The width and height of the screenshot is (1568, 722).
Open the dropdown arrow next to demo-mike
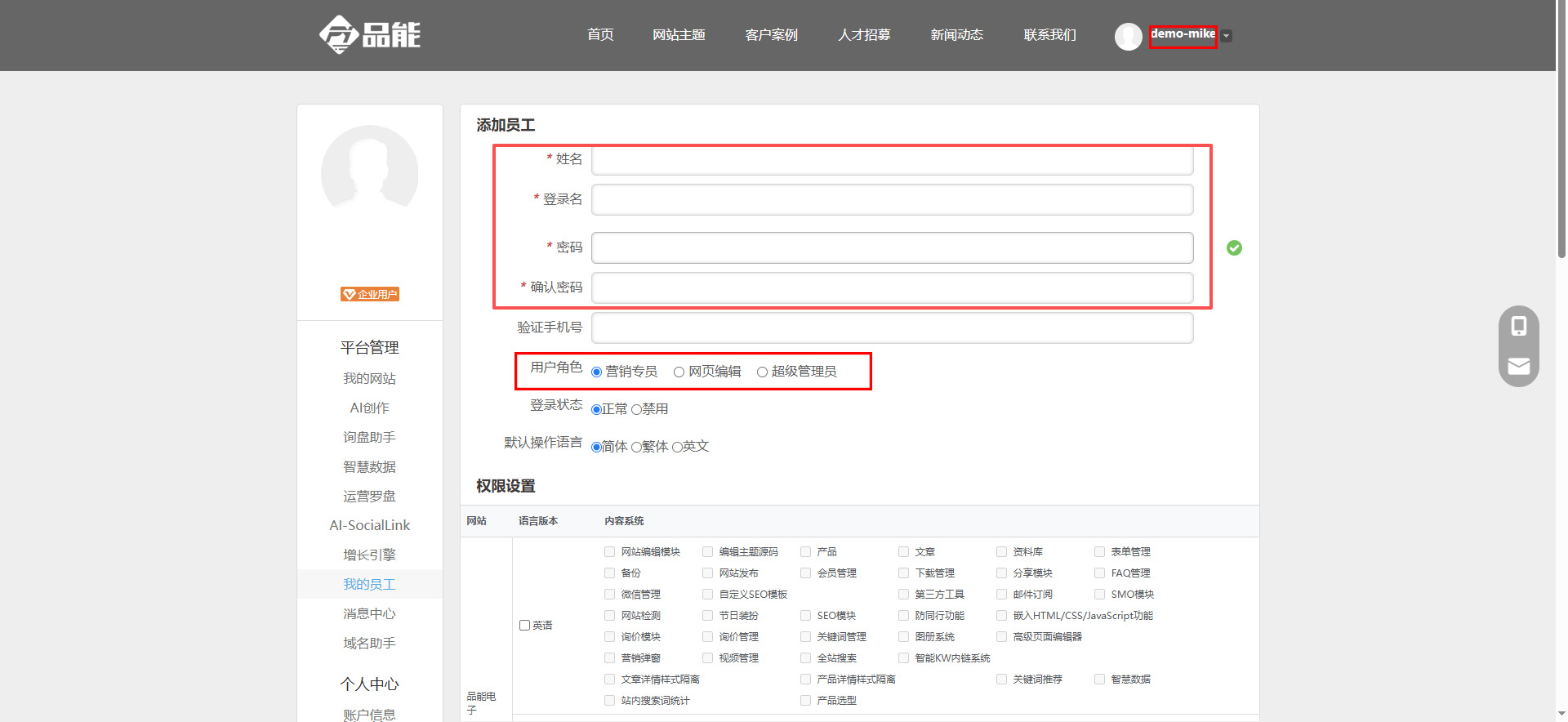(1226, 36)
